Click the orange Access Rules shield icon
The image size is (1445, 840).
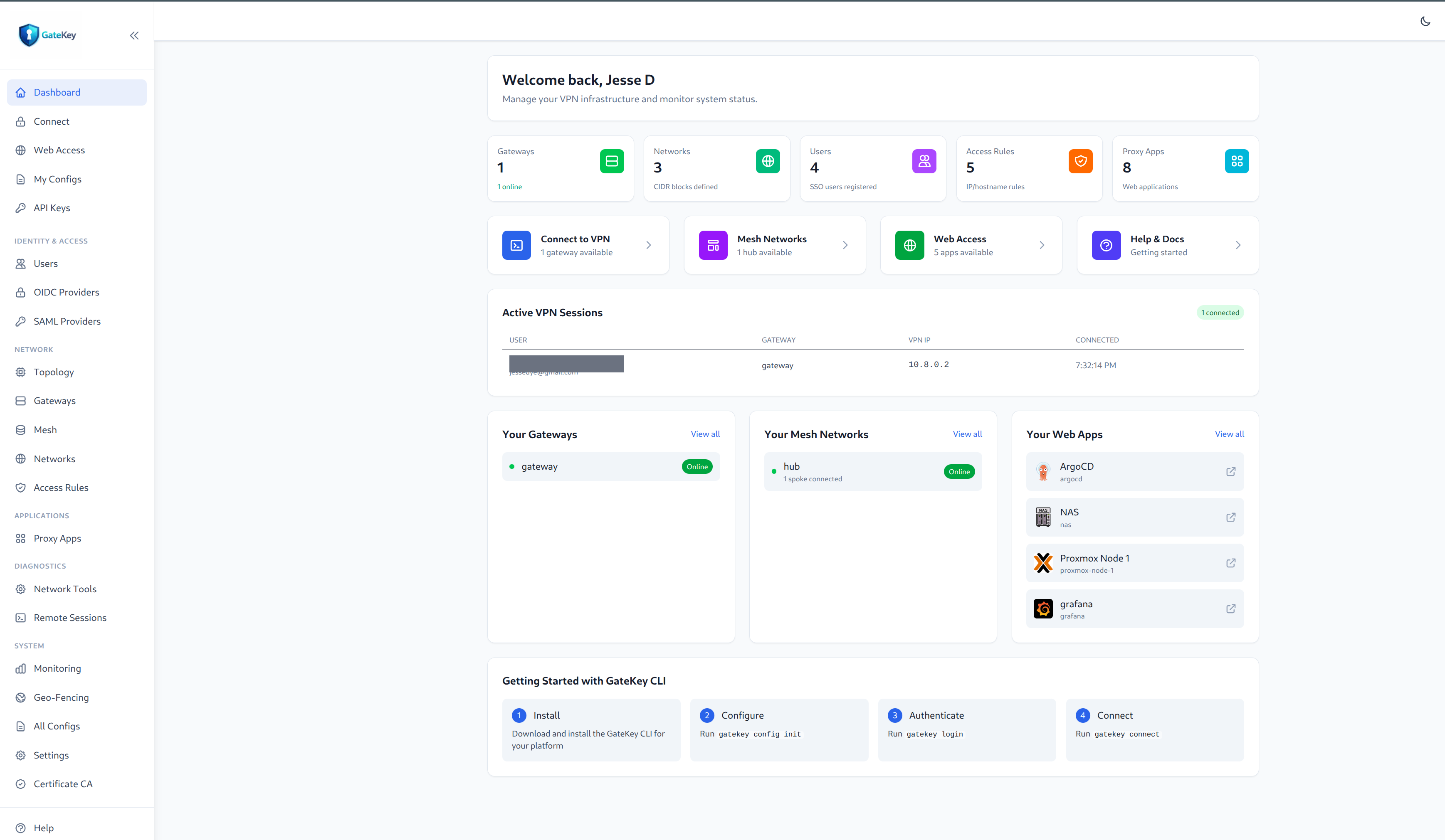pos(1080,161)
